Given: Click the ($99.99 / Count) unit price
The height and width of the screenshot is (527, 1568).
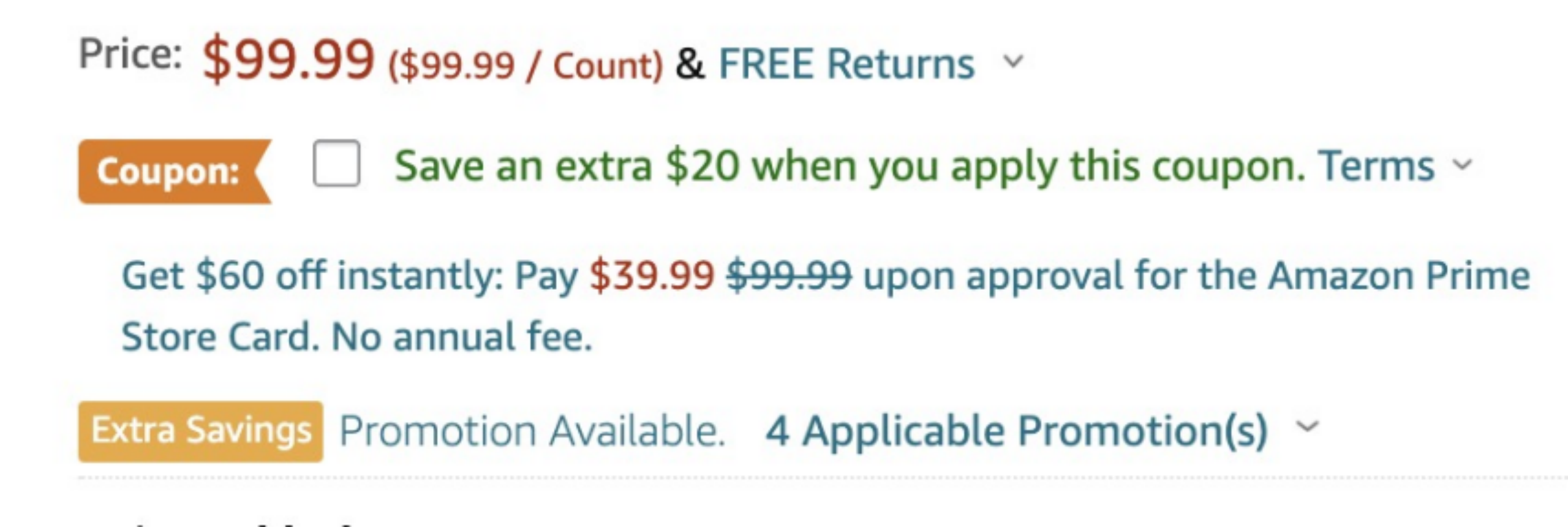Looking at the screenshot, I should click(x=526, y=66).
